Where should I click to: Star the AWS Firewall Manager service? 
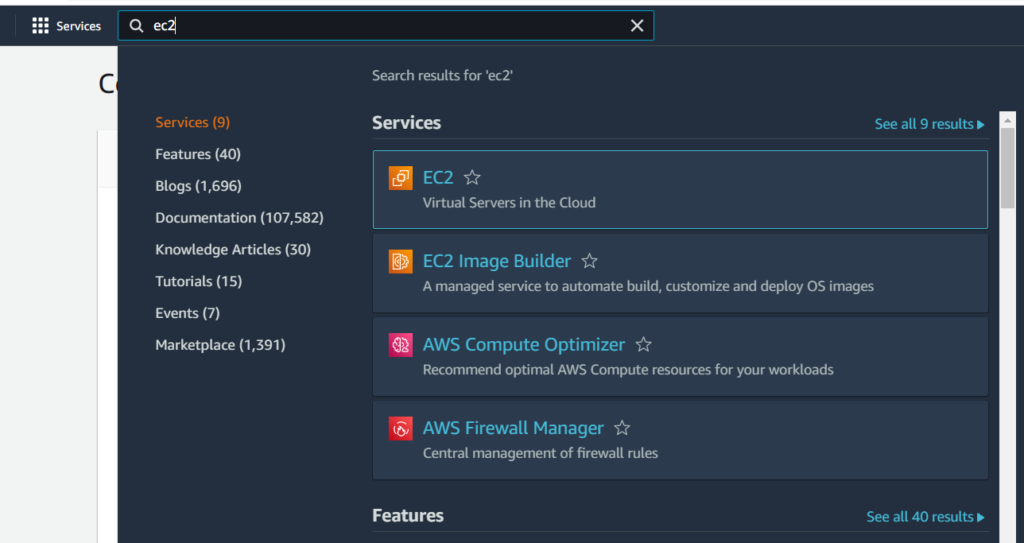coord(622,428)
